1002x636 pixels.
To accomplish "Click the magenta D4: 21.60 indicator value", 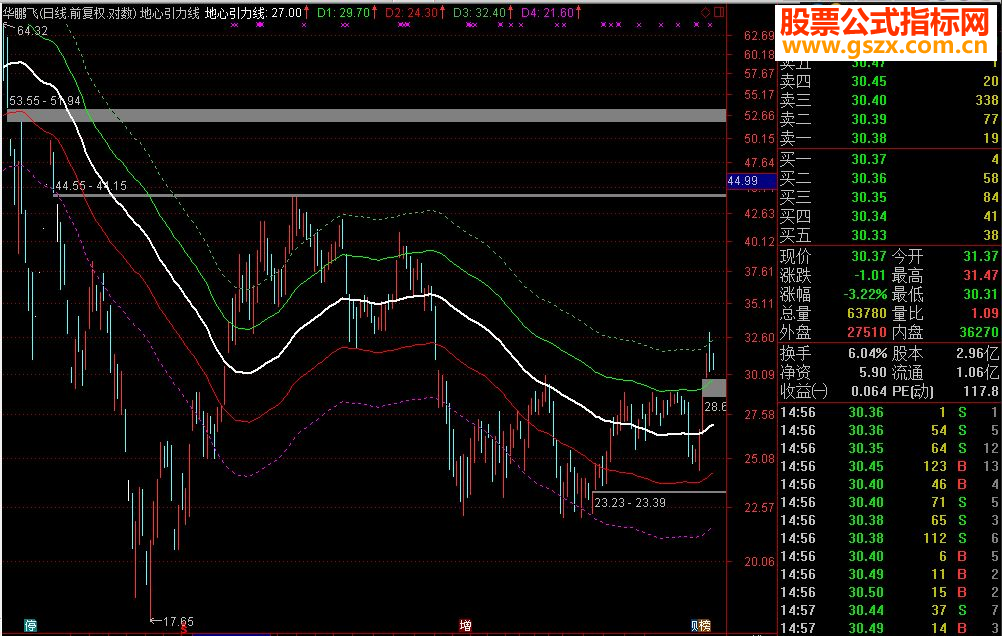I will coord(547,13).
